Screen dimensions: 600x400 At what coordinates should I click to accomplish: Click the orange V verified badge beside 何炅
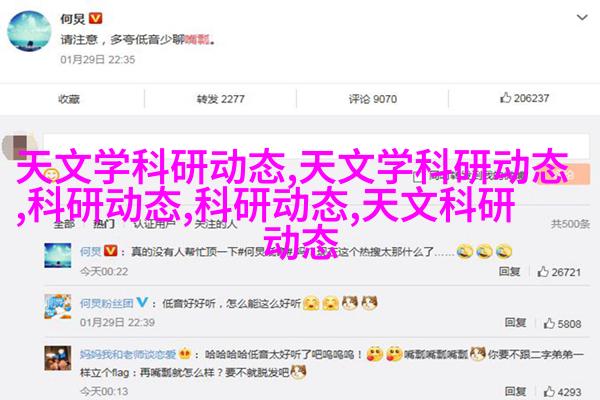96,18
